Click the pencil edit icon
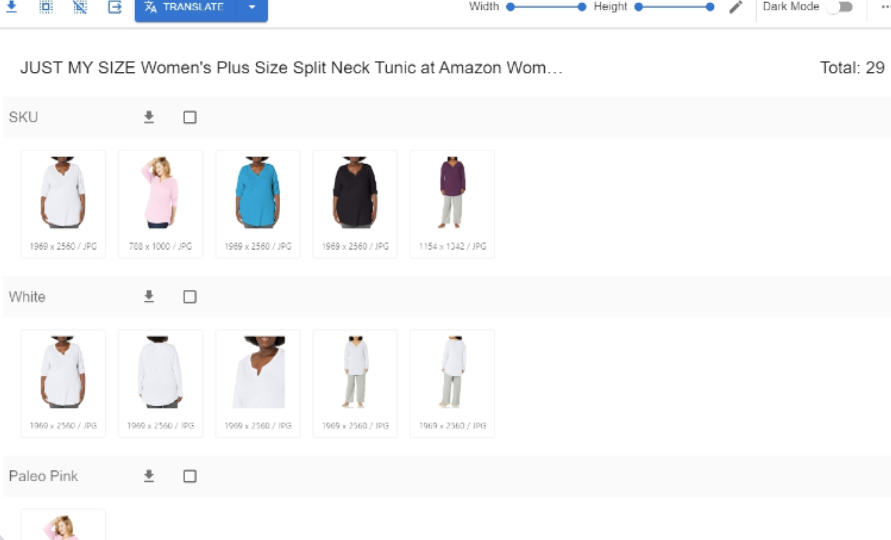 click(736, 7)
